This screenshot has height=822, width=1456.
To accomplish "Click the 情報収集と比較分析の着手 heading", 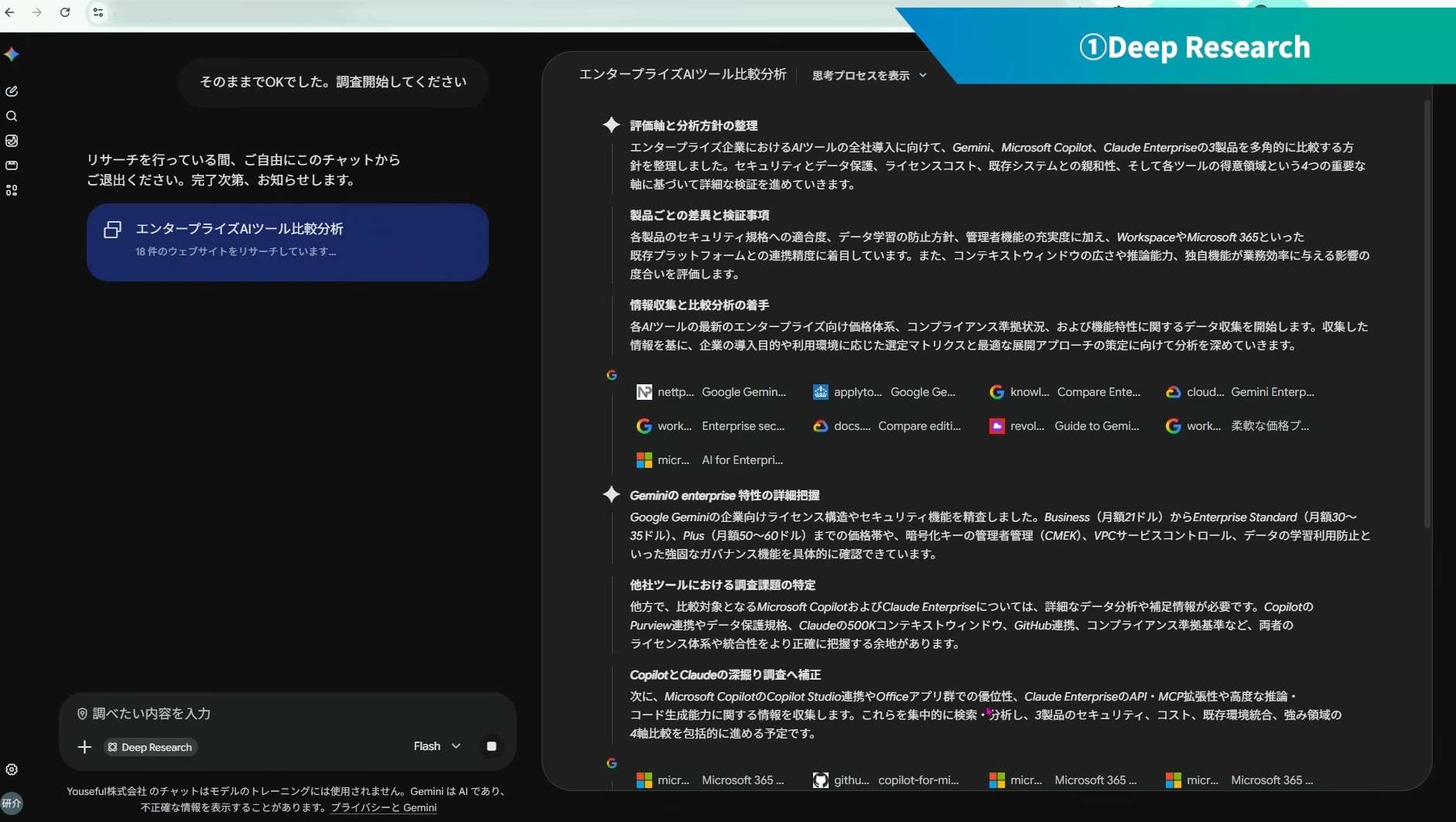I will (x=699, y=305).
